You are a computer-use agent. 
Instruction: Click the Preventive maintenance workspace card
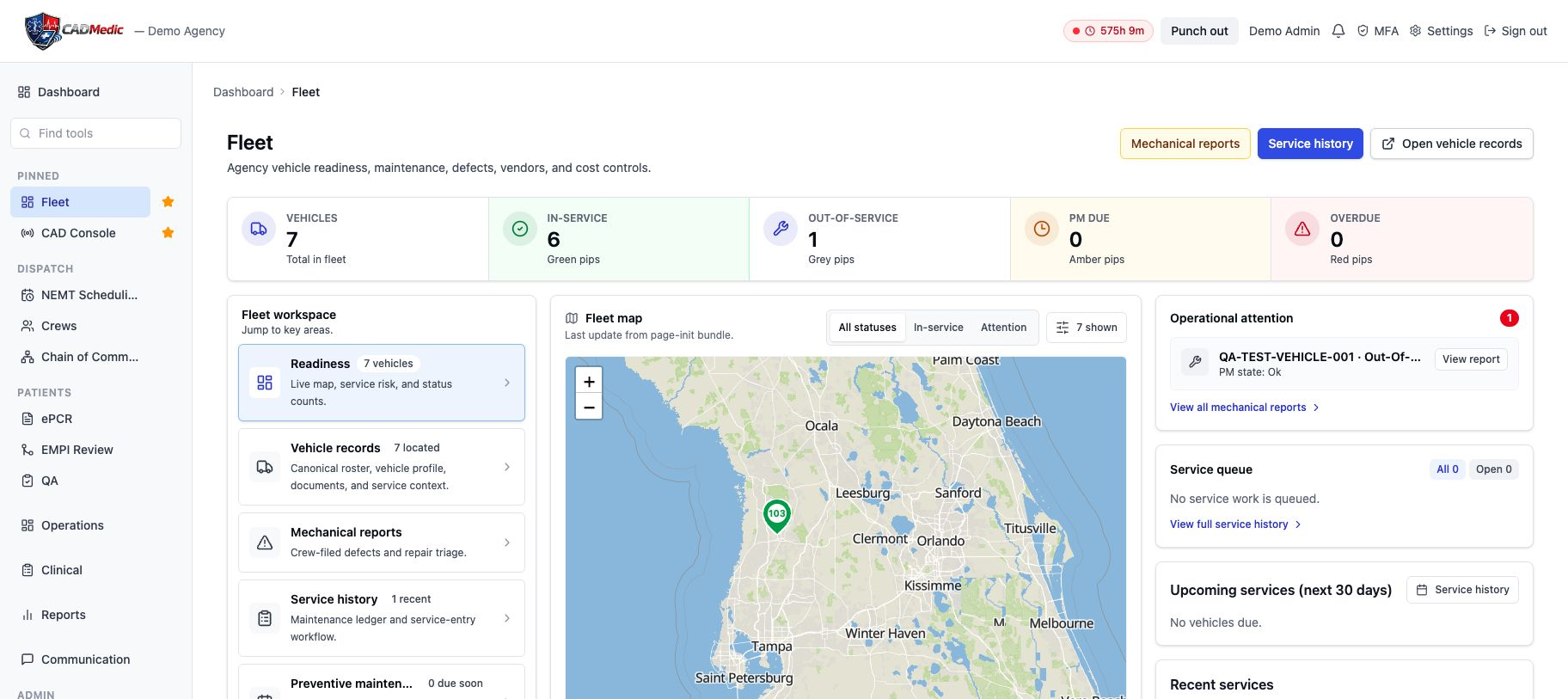(382, 682)
